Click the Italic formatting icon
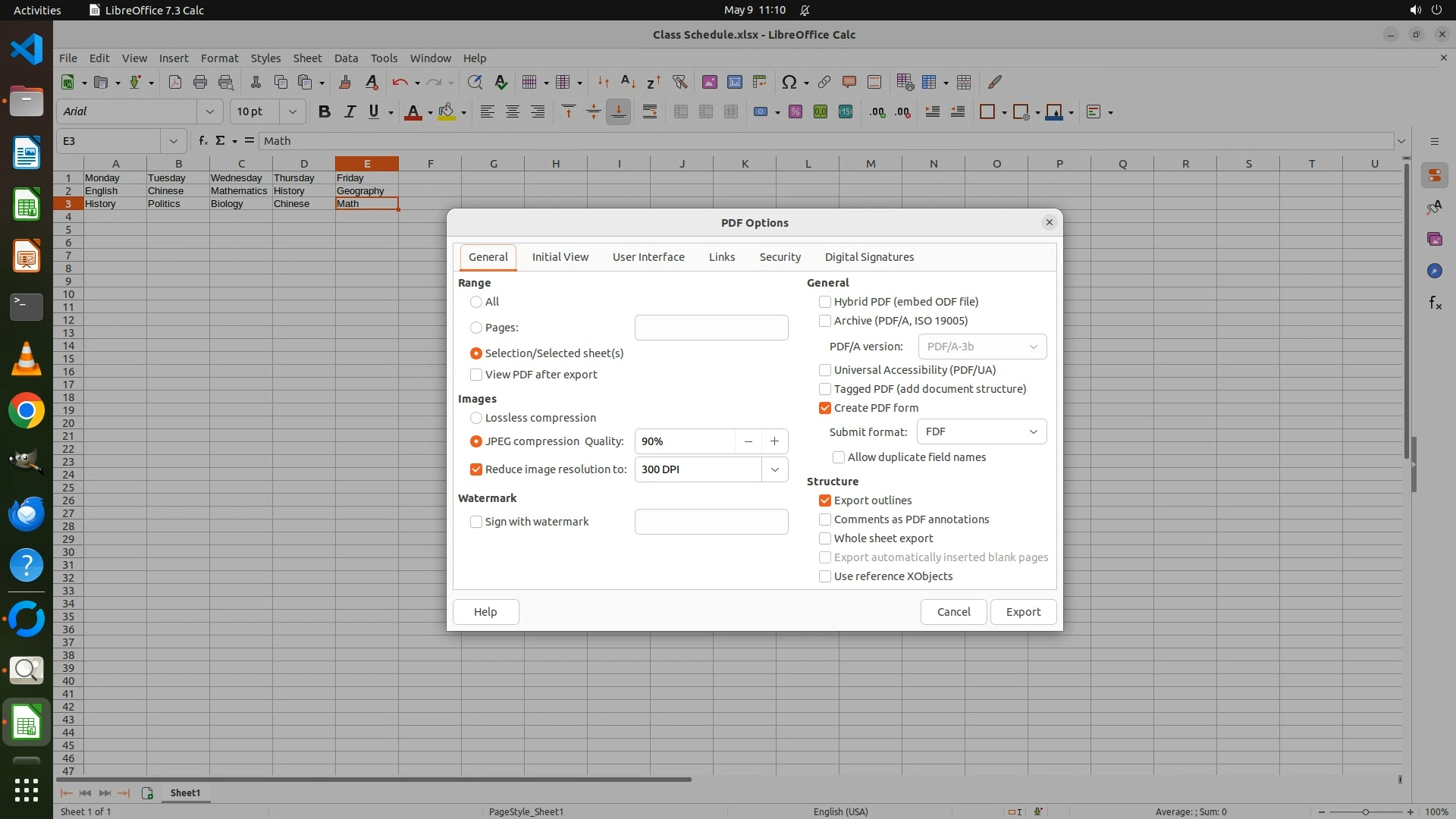The height and width of the screenshot is (819, 1456). pos(350,111)
